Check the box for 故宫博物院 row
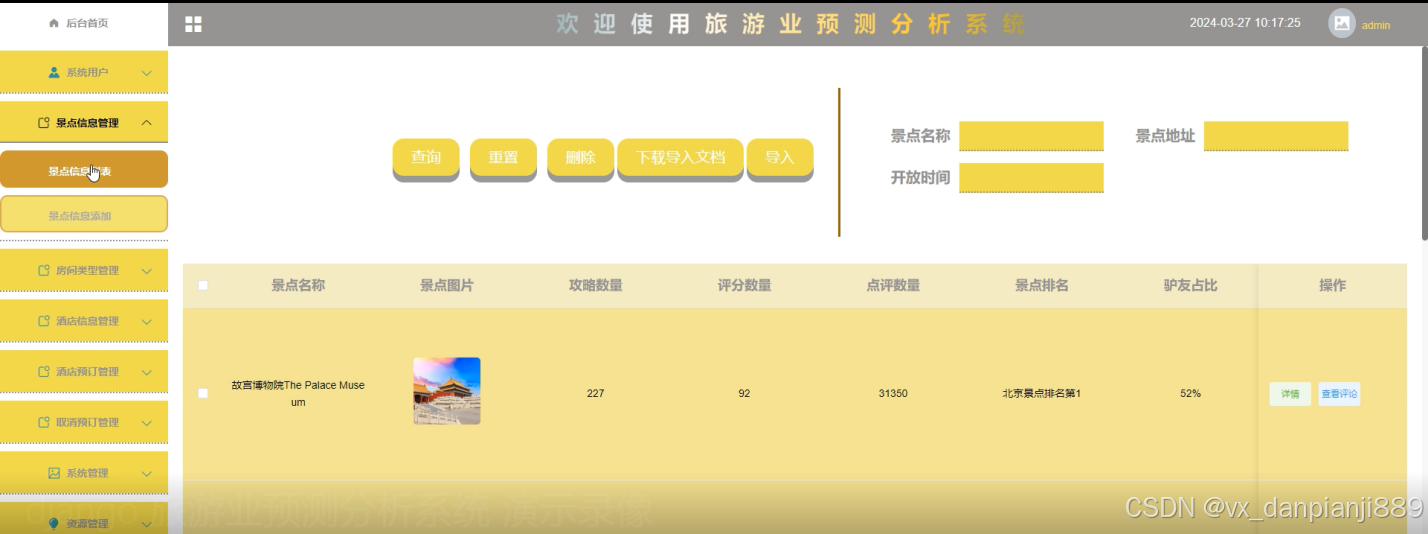Viewport: 1428px width, 534px height. pos(203,393)
